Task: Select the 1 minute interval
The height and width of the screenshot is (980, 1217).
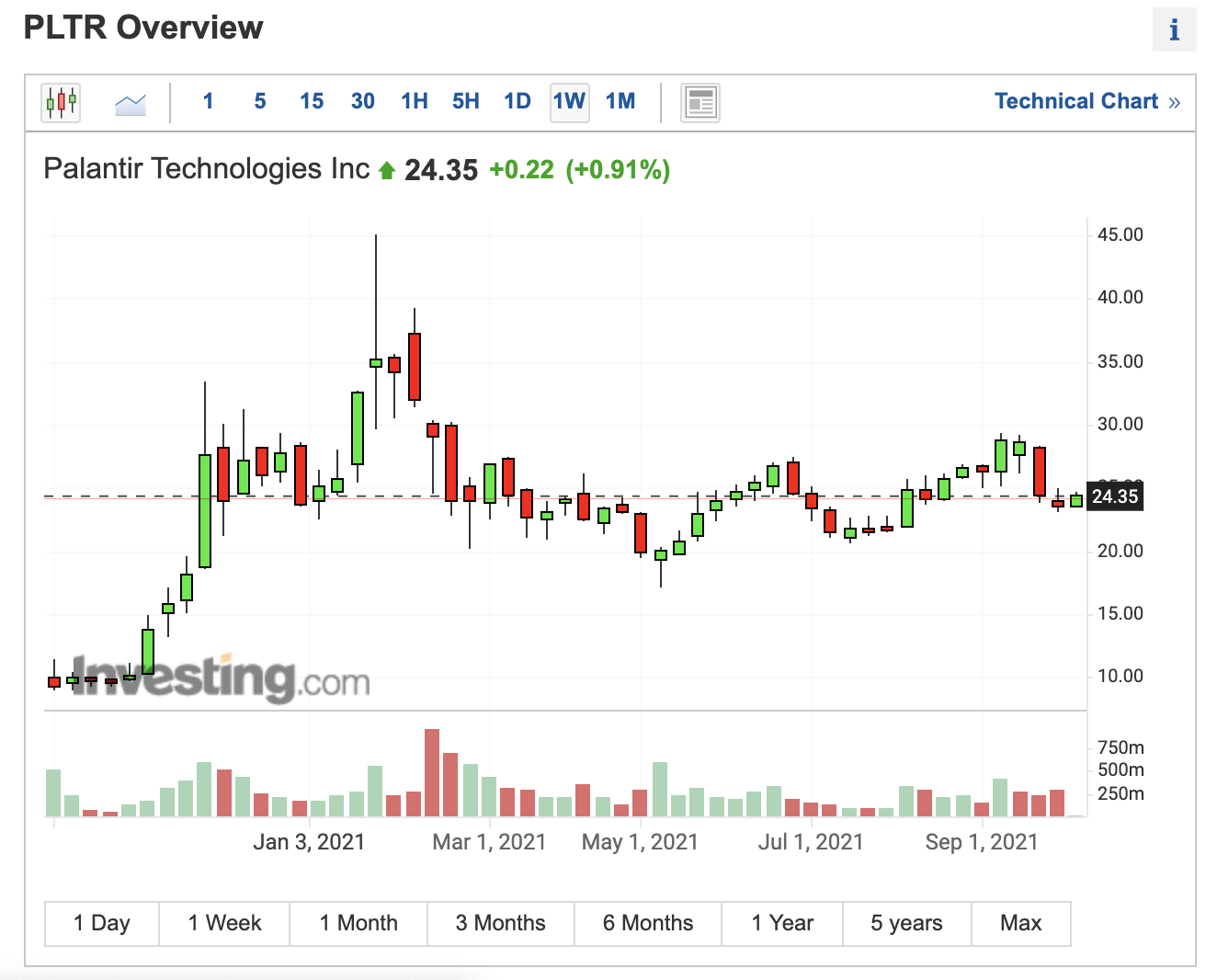Action: click(209, 101)
